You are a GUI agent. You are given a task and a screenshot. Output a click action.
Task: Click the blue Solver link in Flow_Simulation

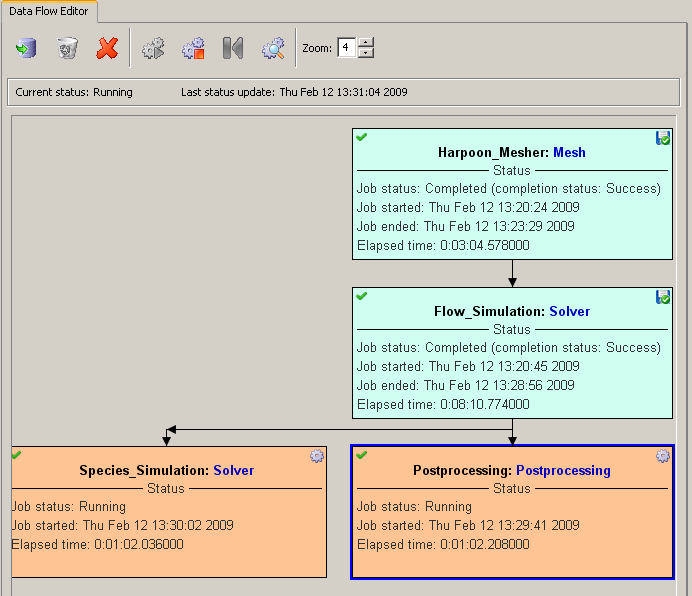pos(569,311)
